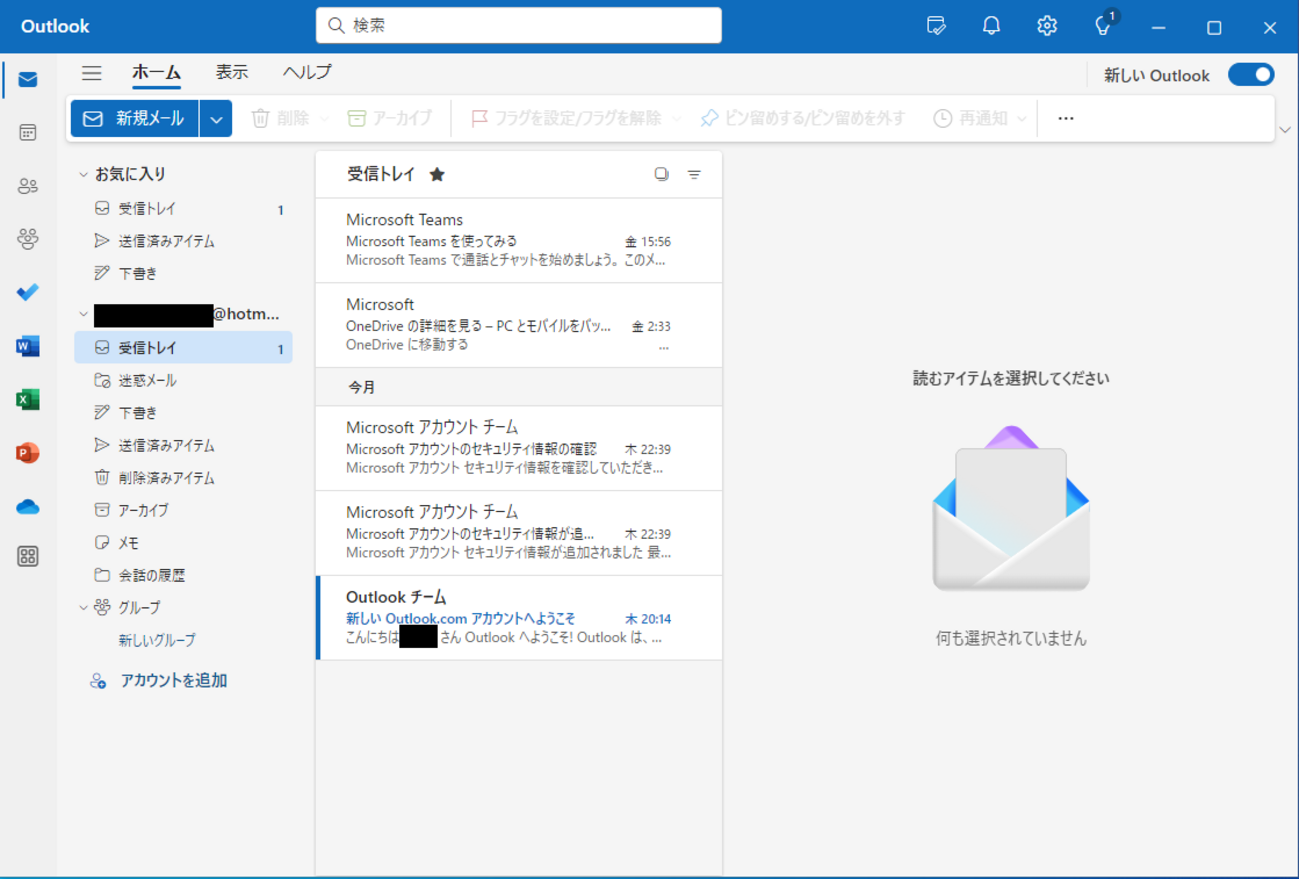This screenshot has width=1299, height=879.
Task: Click the 今月 group header
Action: tap(519, 387)
